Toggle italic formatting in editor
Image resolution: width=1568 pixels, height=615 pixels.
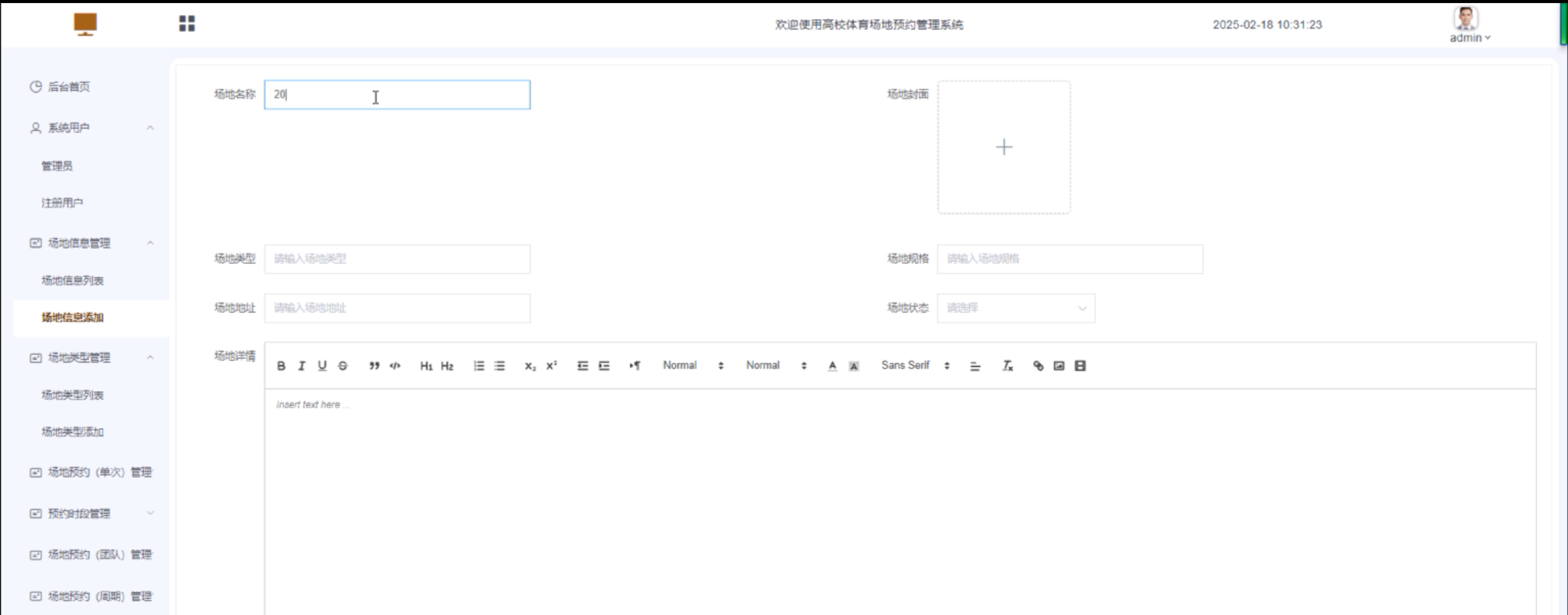coord(301,366)
